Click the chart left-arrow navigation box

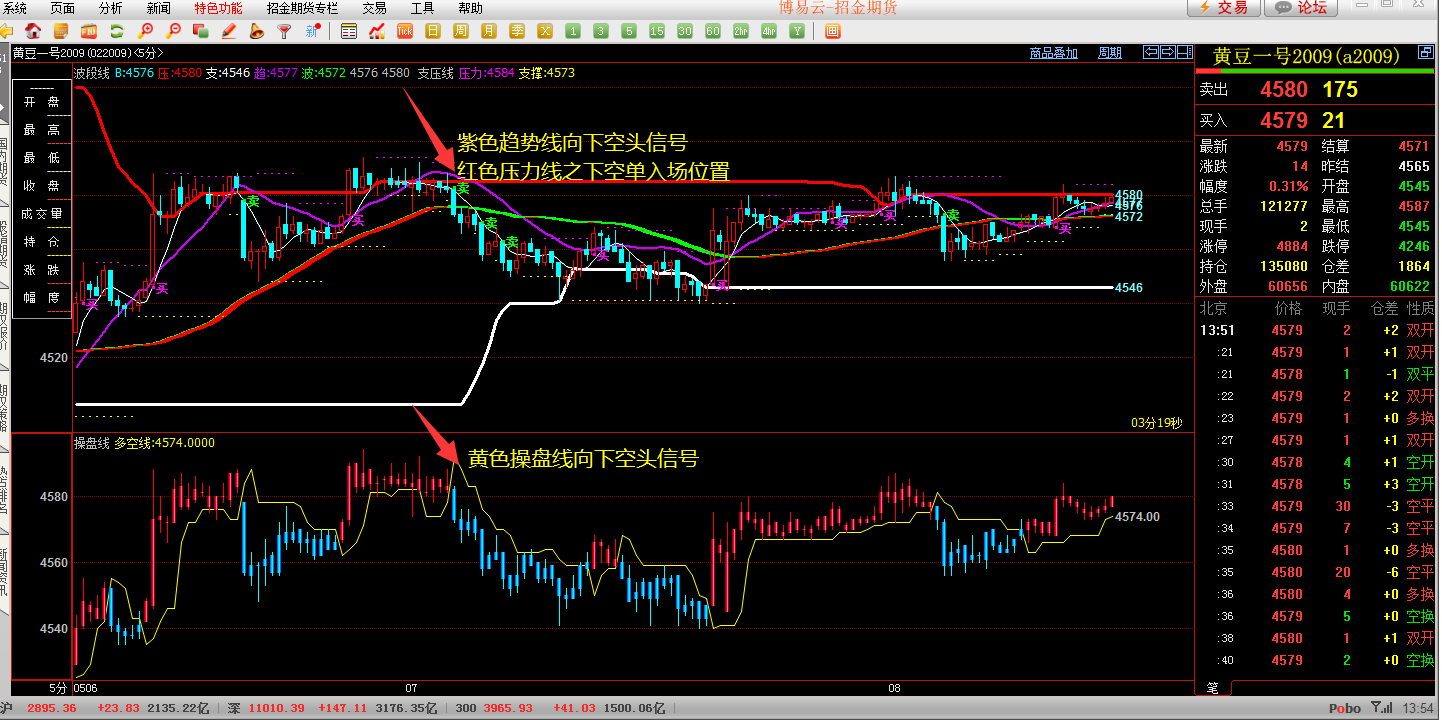click(x=1150, y=52)
